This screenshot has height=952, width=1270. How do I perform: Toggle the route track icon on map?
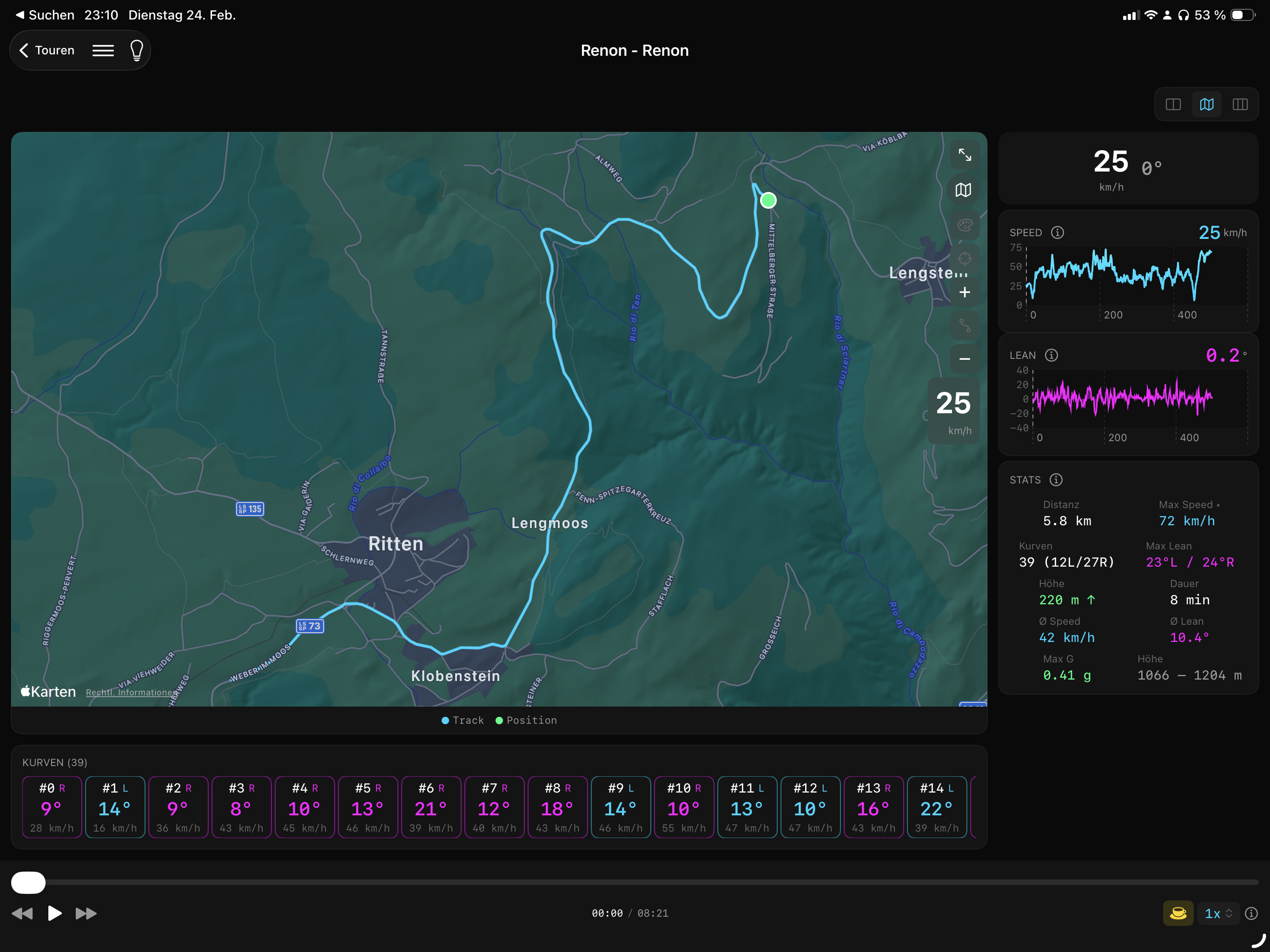pos(965,325)
